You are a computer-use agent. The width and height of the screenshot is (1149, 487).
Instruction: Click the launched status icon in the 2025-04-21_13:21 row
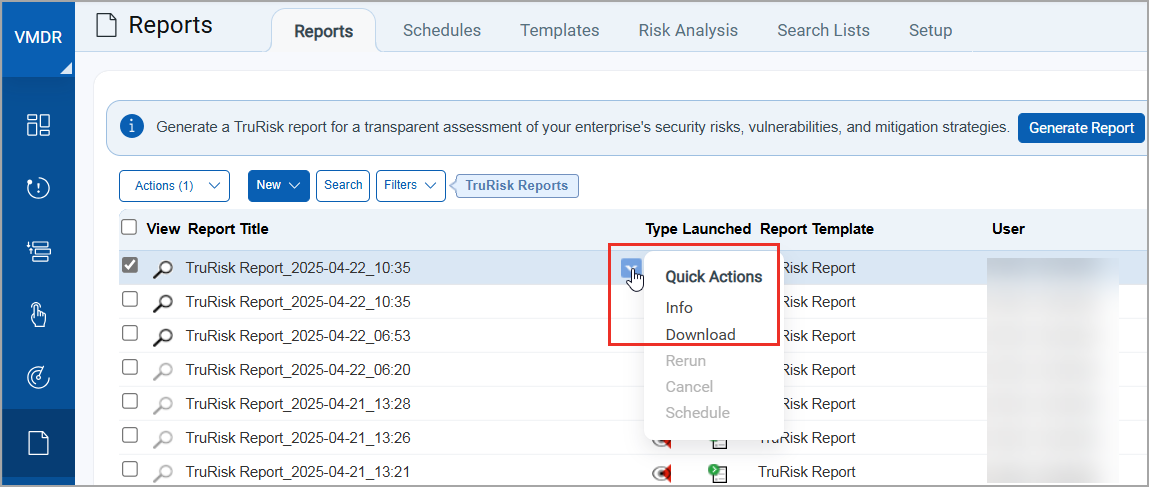[x=717, y=473]
